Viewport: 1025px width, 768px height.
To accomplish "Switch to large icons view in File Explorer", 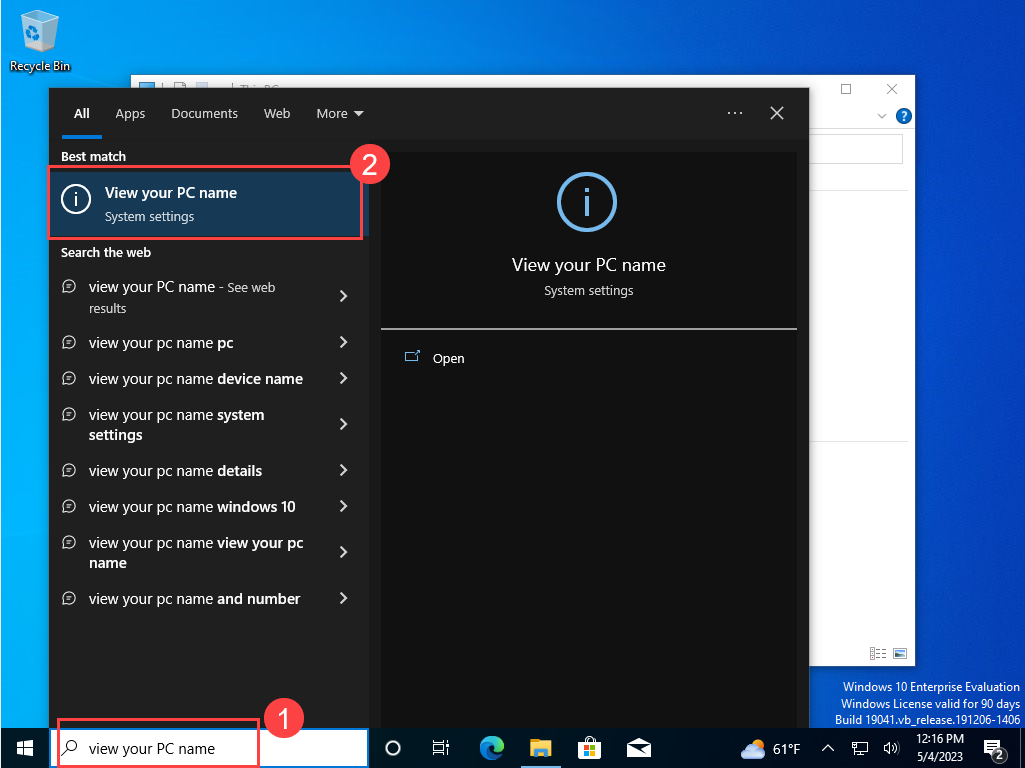I will [x=900, y=653].
